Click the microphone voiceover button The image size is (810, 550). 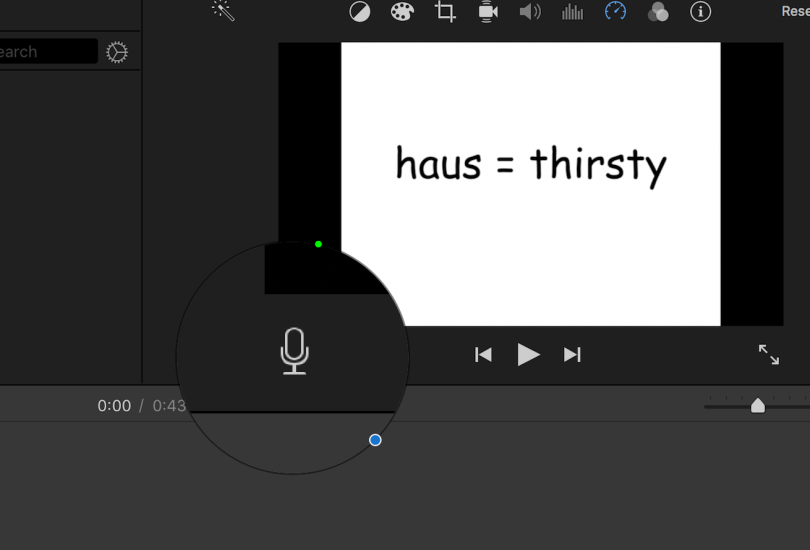pyautogui.click(x=294, y=352)
